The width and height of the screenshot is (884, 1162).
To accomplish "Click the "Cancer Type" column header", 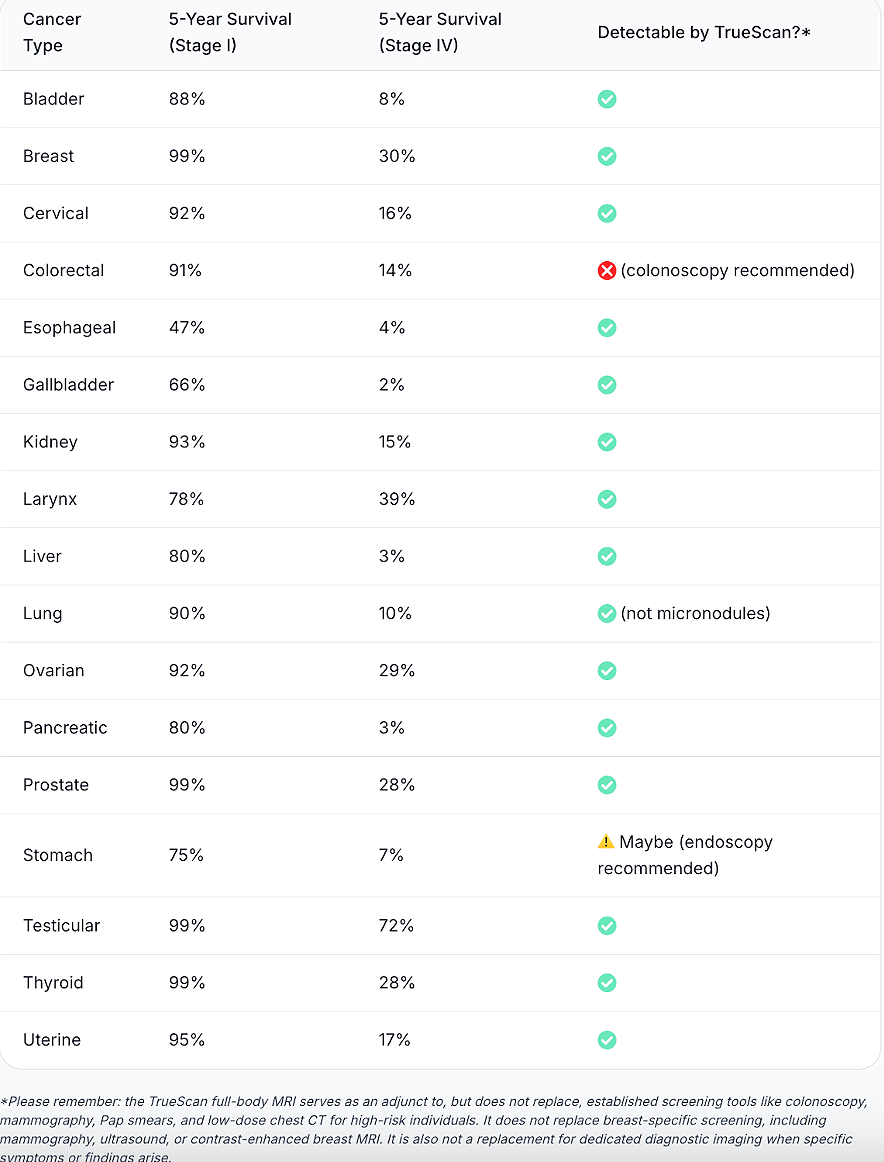I will click(x=52, y=33).
